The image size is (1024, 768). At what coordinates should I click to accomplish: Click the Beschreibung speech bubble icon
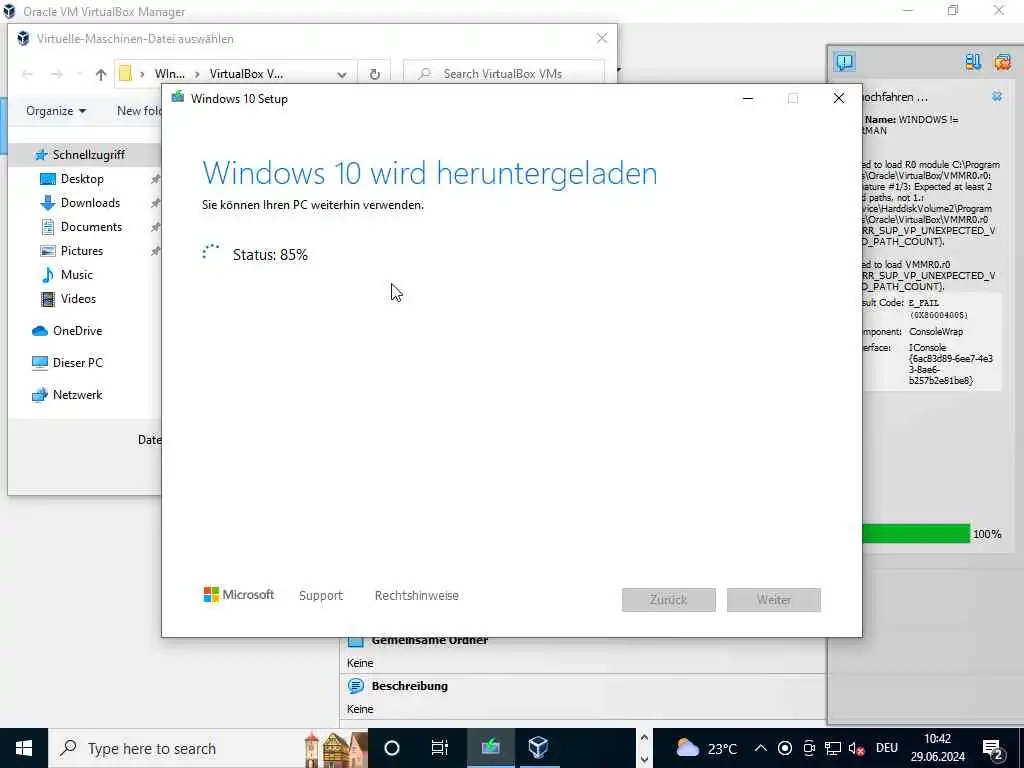(355, 686)
